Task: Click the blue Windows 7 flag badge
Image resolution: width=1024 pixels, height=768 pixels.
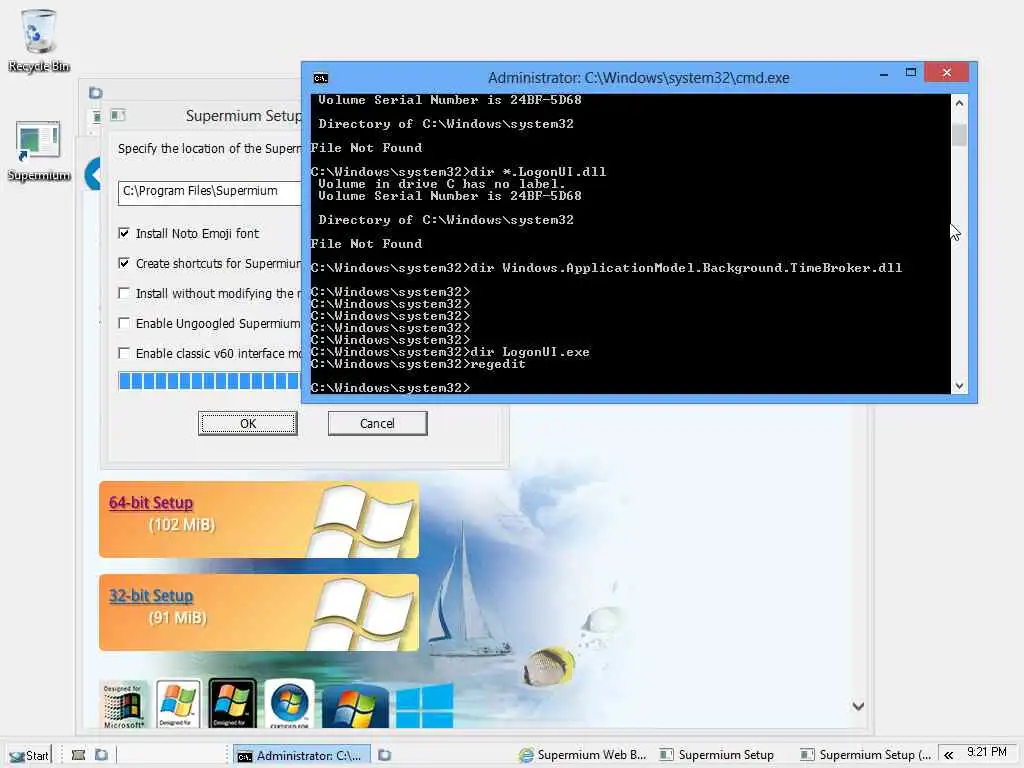Action: (x=355, y=707)
